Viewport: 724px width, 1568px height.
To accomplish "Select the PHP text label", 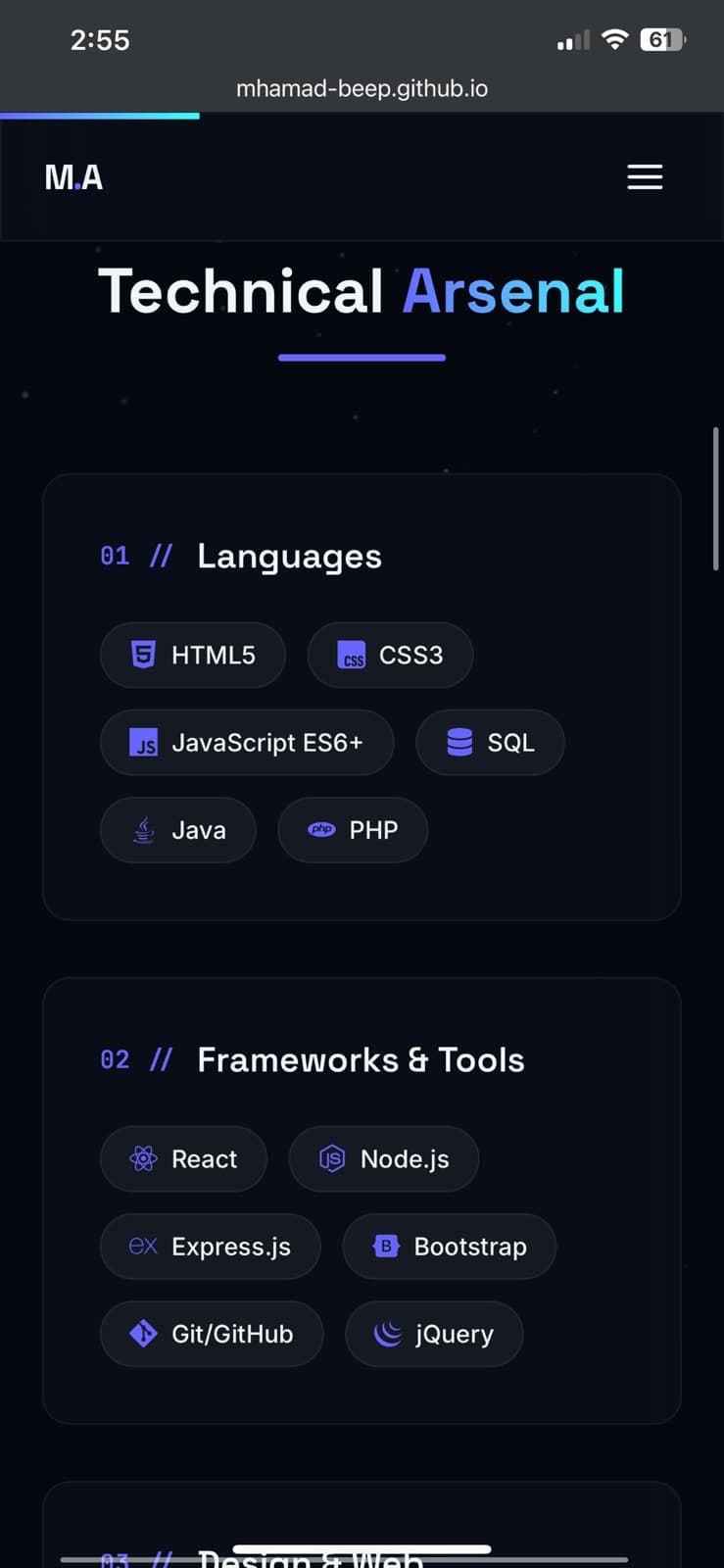I will pyautogui.click(x=373, y=830).
